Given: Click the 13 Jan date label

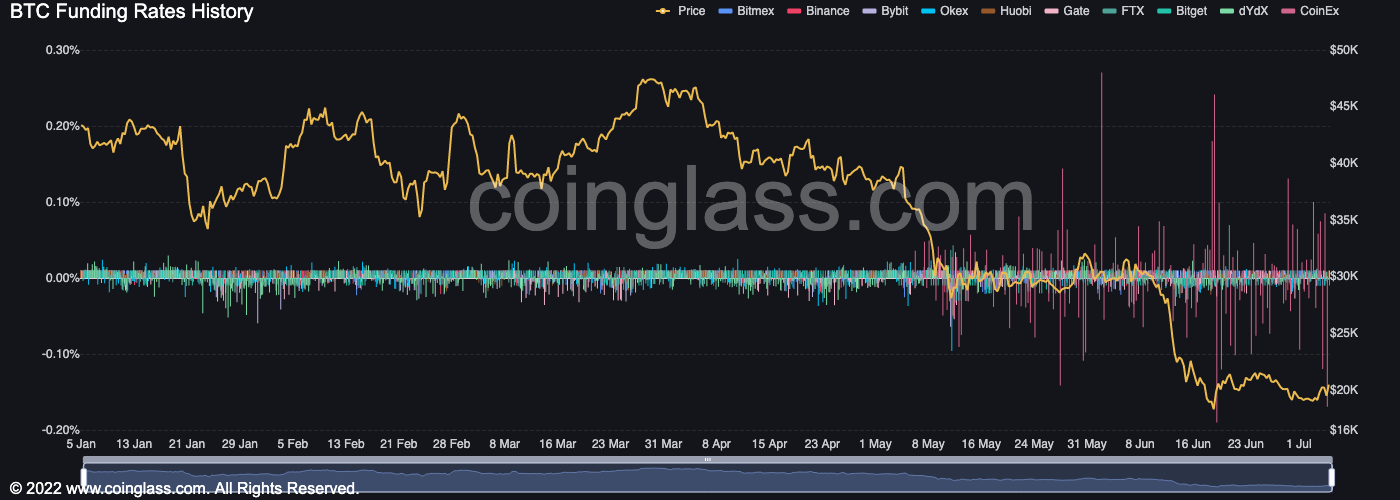Looking at the screenshot, I should coord(134,444).
